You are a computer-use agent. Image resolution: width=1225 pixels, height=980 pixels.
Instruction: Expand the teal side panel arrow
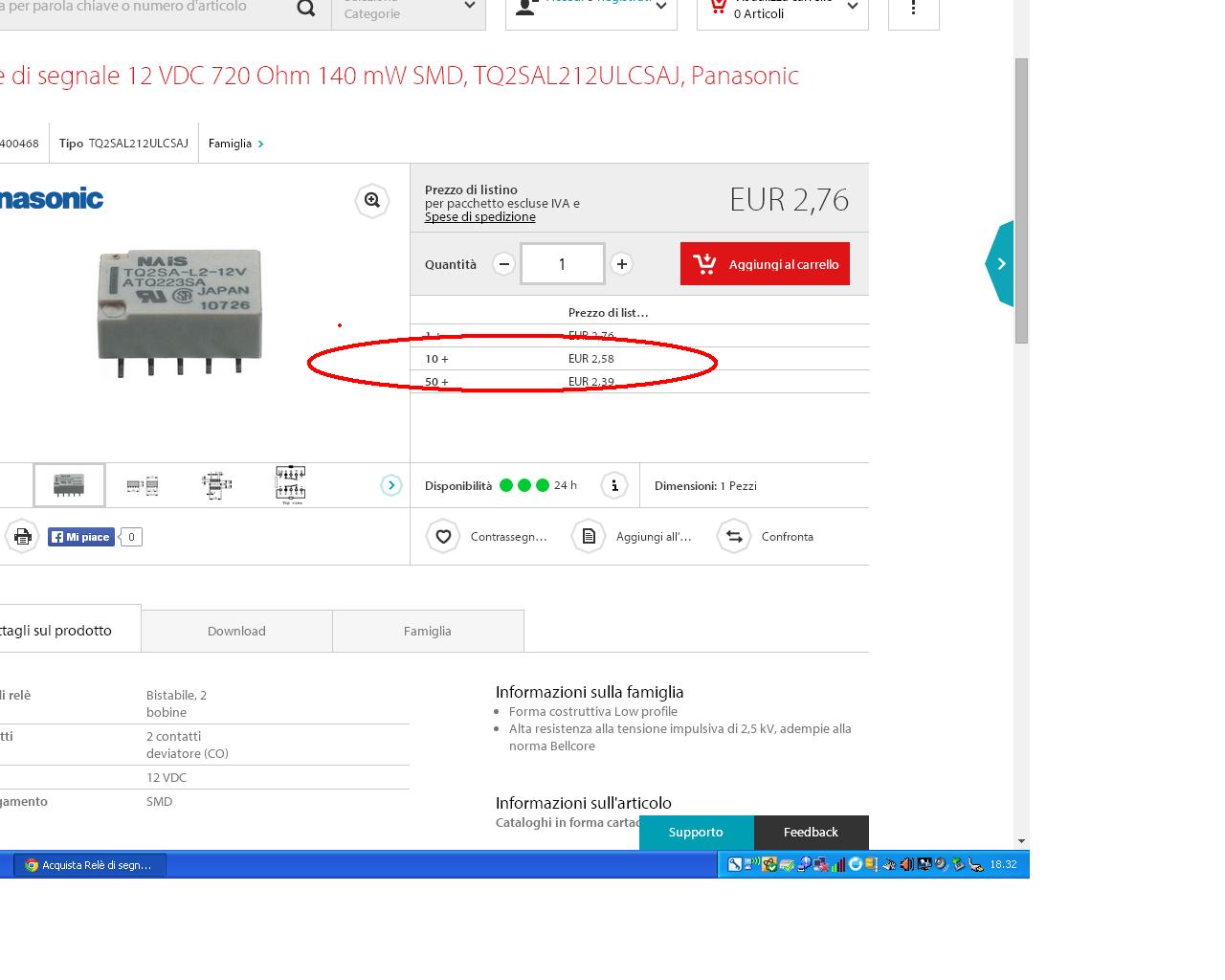coord(1000,263)
